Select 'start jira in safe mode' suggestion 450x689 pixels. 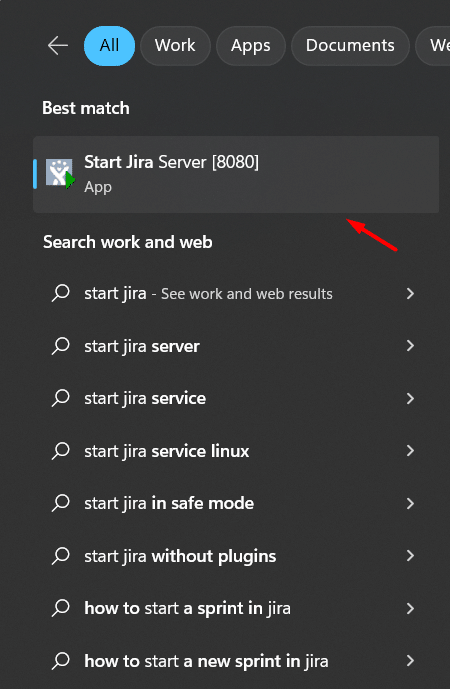(x=169, y=504)
